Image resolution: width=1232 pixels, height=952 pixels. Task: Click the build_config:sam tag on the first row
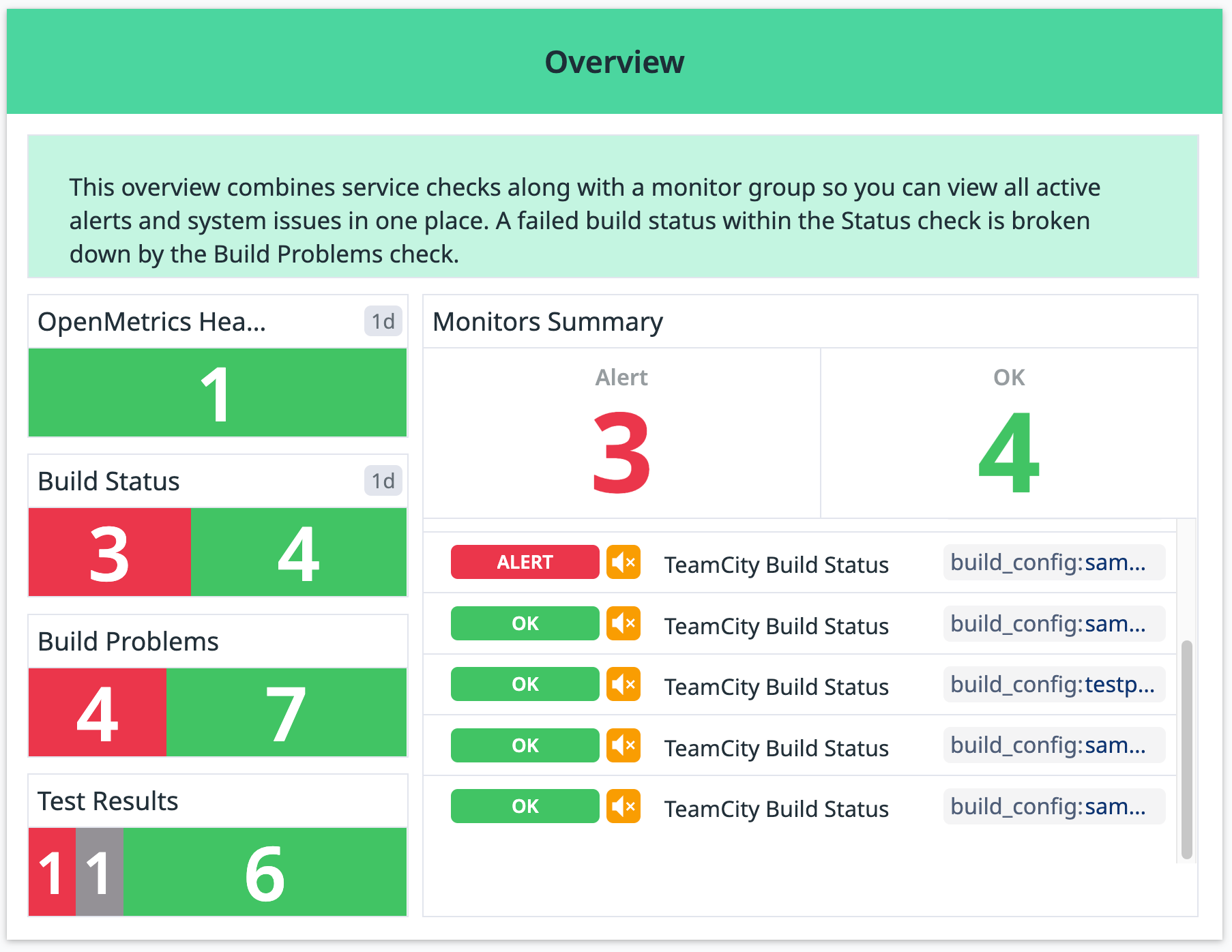click(x=1054, y=562)
